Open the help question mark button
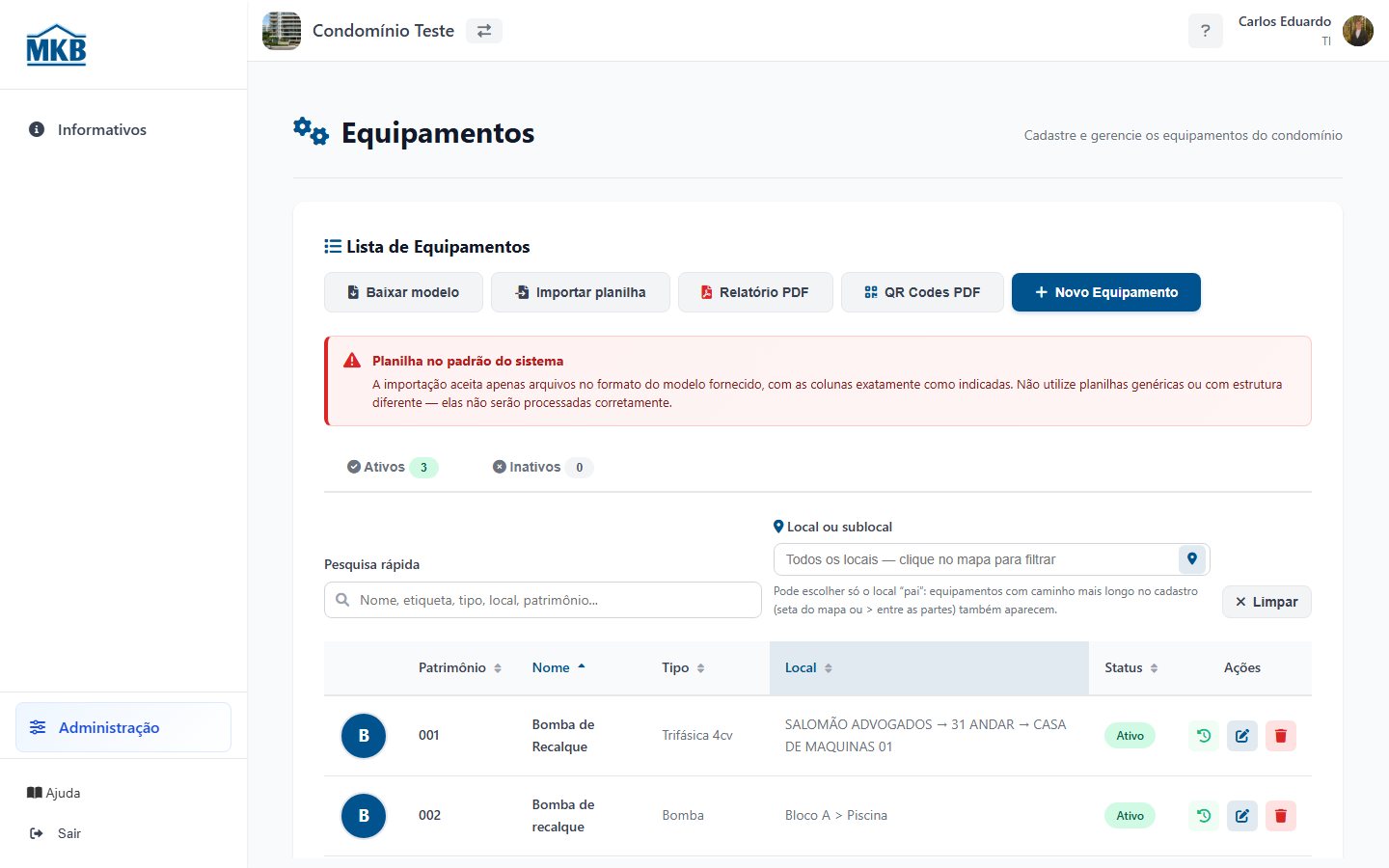1389x868 pixels. click(1205, 31)
